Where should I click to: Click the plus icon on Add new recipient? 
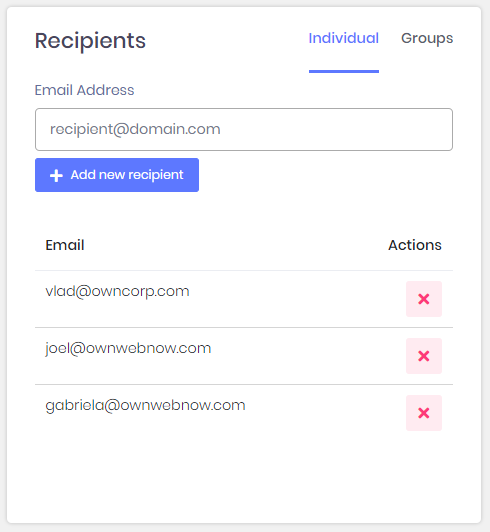(x=56, y=175)
